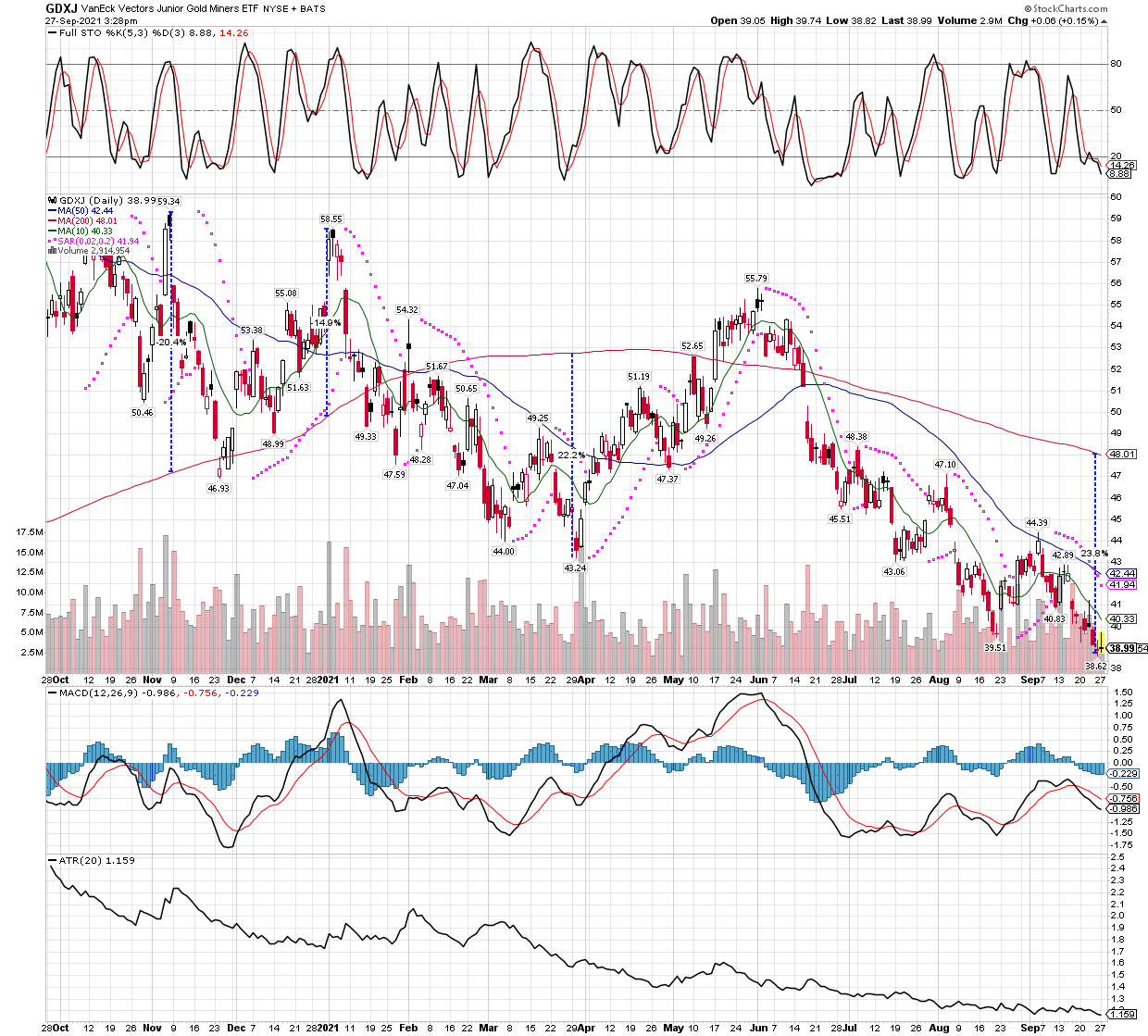Click the 27-Sep-2021 3:28pm timestamp
Image resolution: width=1148 pixels, height=1036 pixels.
pyautogui.click(x=90, y=20)
